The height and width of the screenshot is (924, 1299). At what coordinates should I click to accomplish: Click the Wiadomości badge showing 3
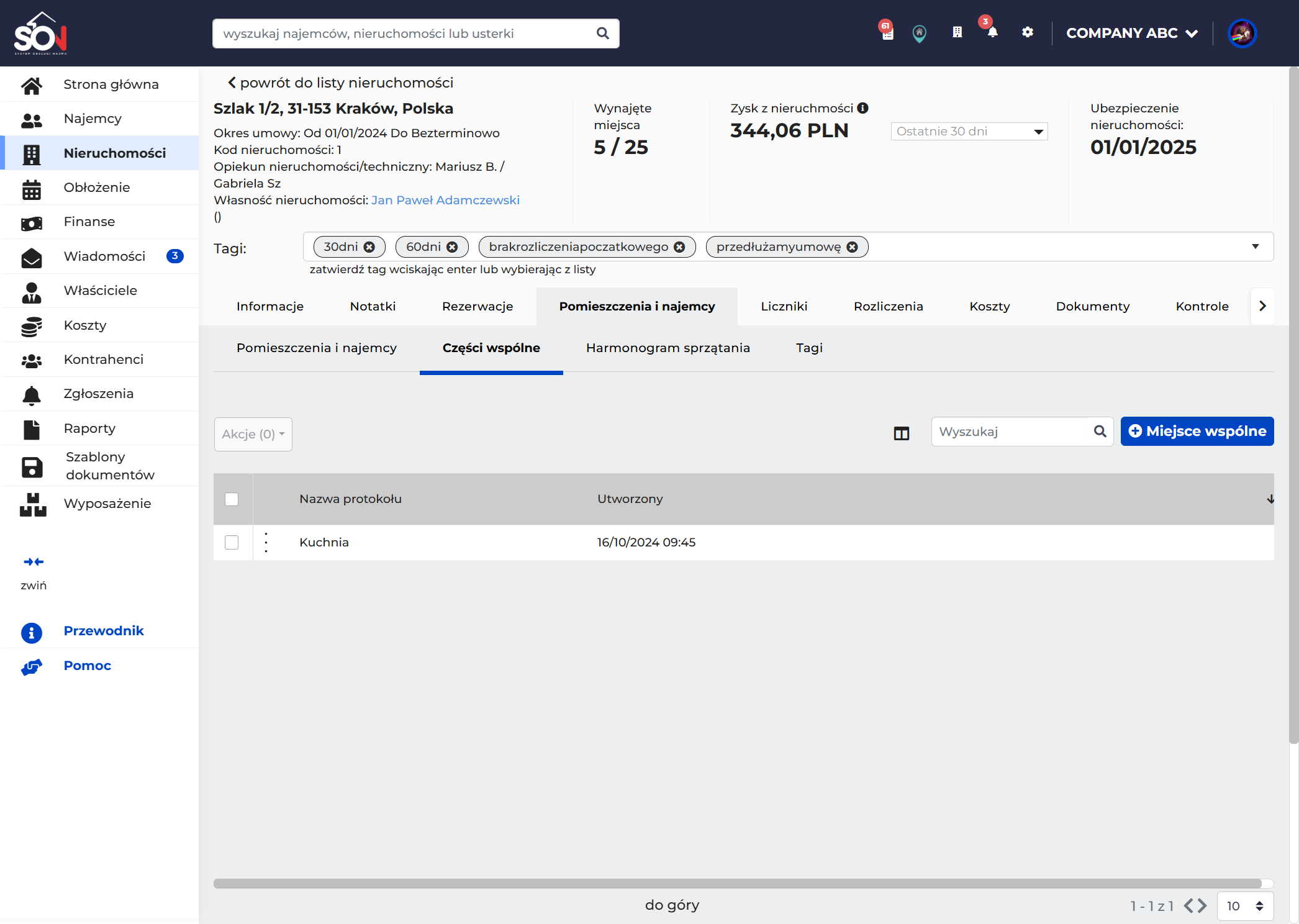(x=175, y=256)
